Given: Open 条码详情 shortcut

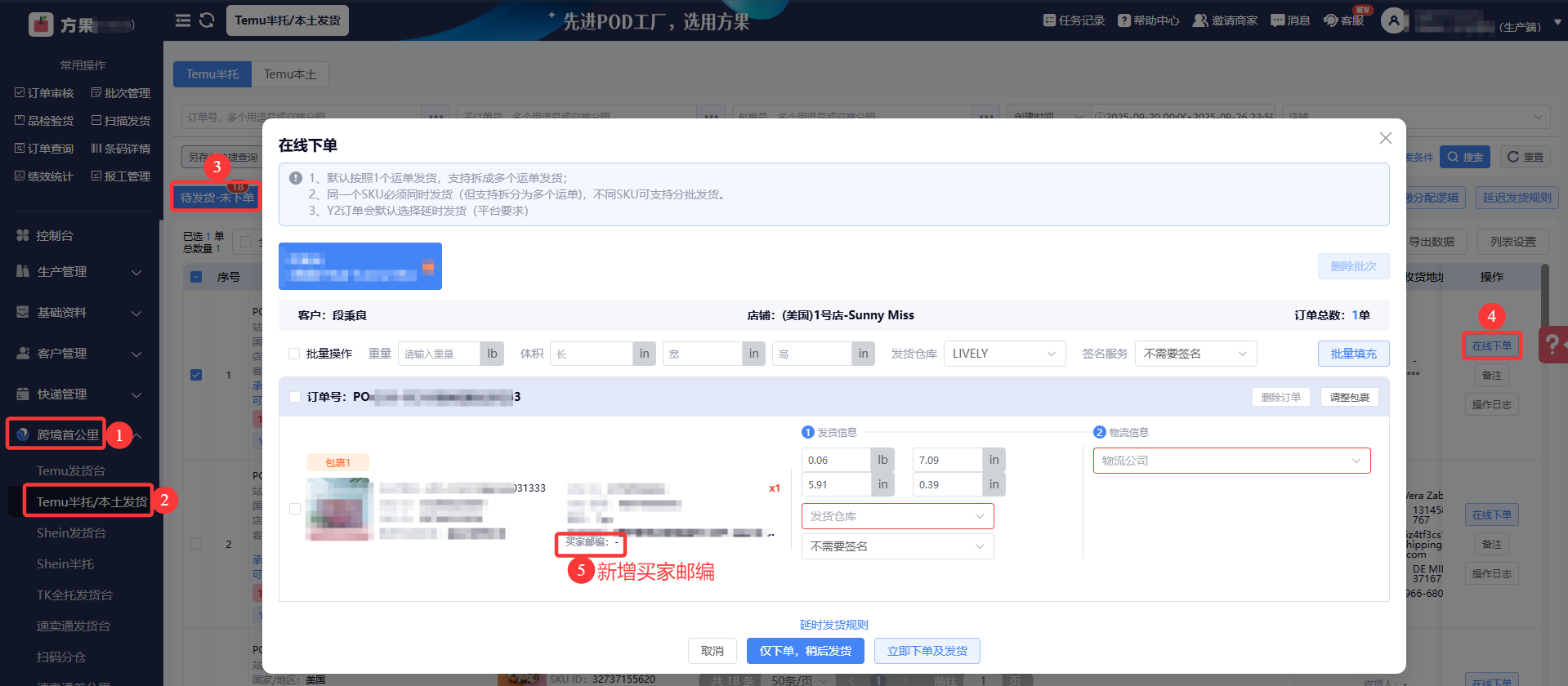Looking at the screenshot, I should tap(121, 149).
